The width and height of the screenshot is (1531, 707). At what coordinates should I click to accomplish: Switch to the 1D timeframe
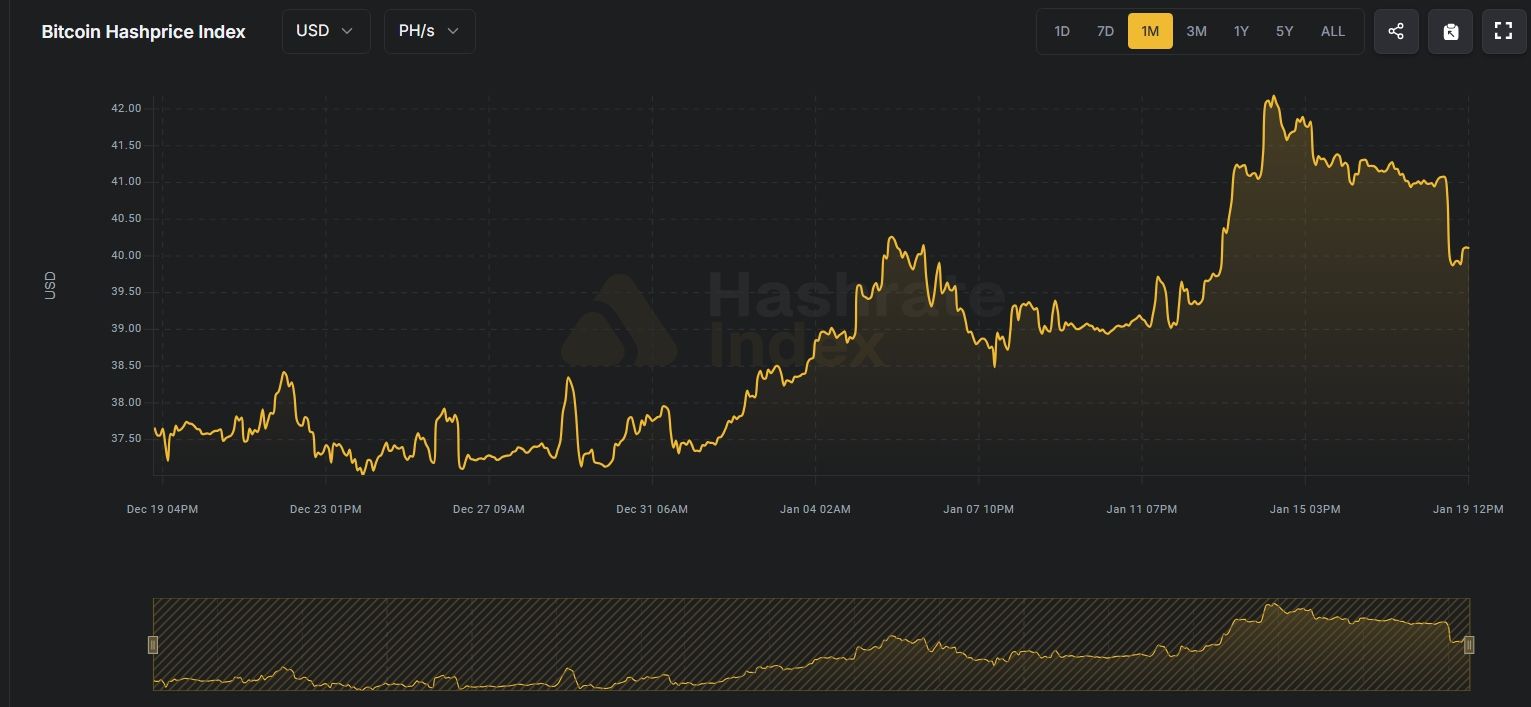tap(1062, 31)
